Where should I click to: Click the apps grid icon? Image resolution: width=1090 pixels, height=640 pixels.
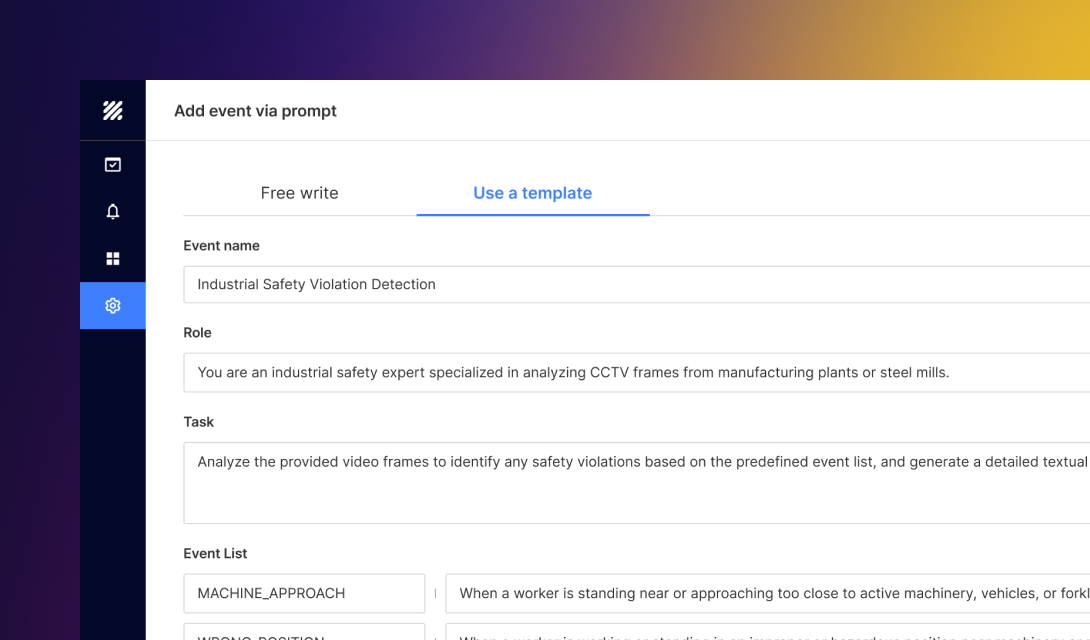[112, 258]
